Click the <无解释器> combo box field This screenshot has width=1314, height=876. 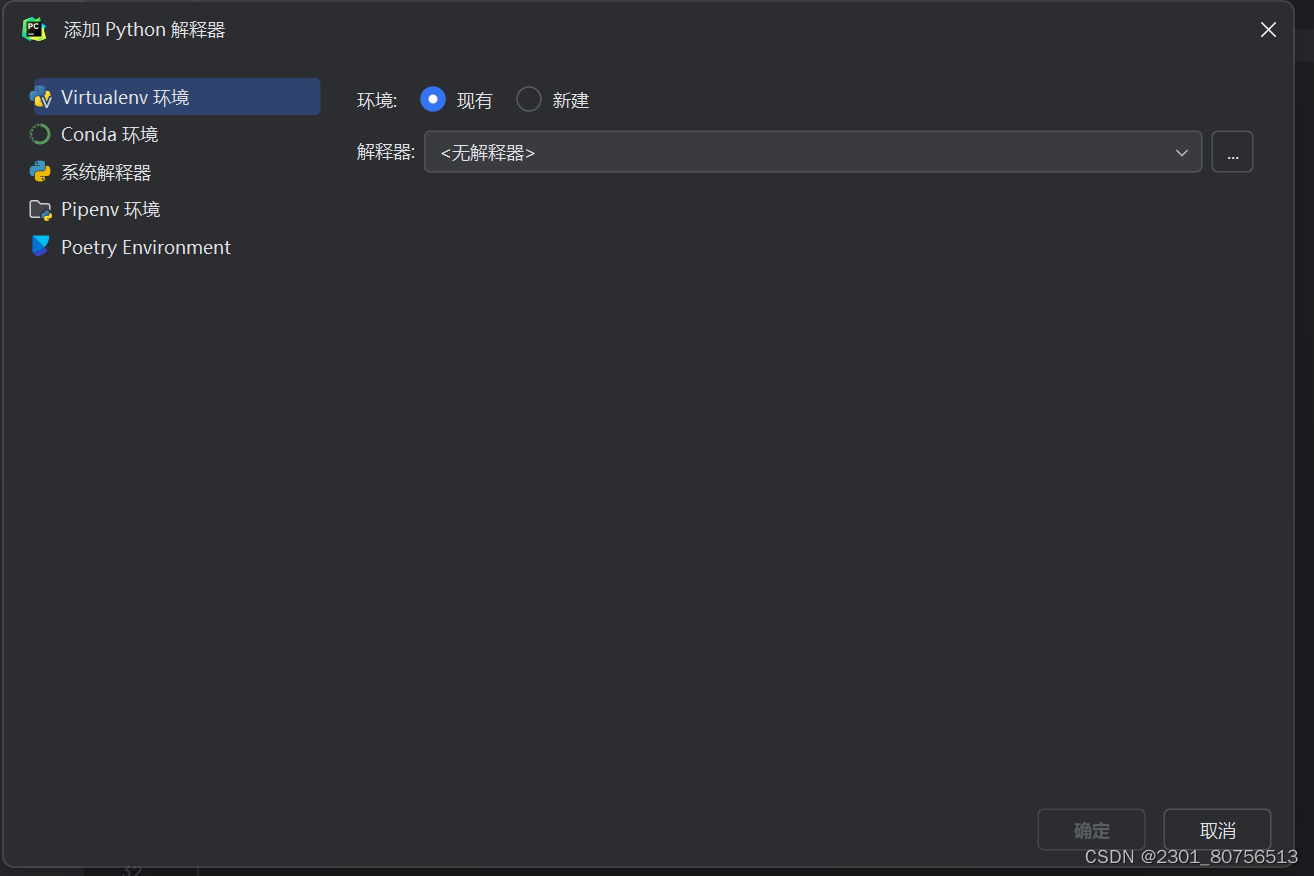pos(813,152)
